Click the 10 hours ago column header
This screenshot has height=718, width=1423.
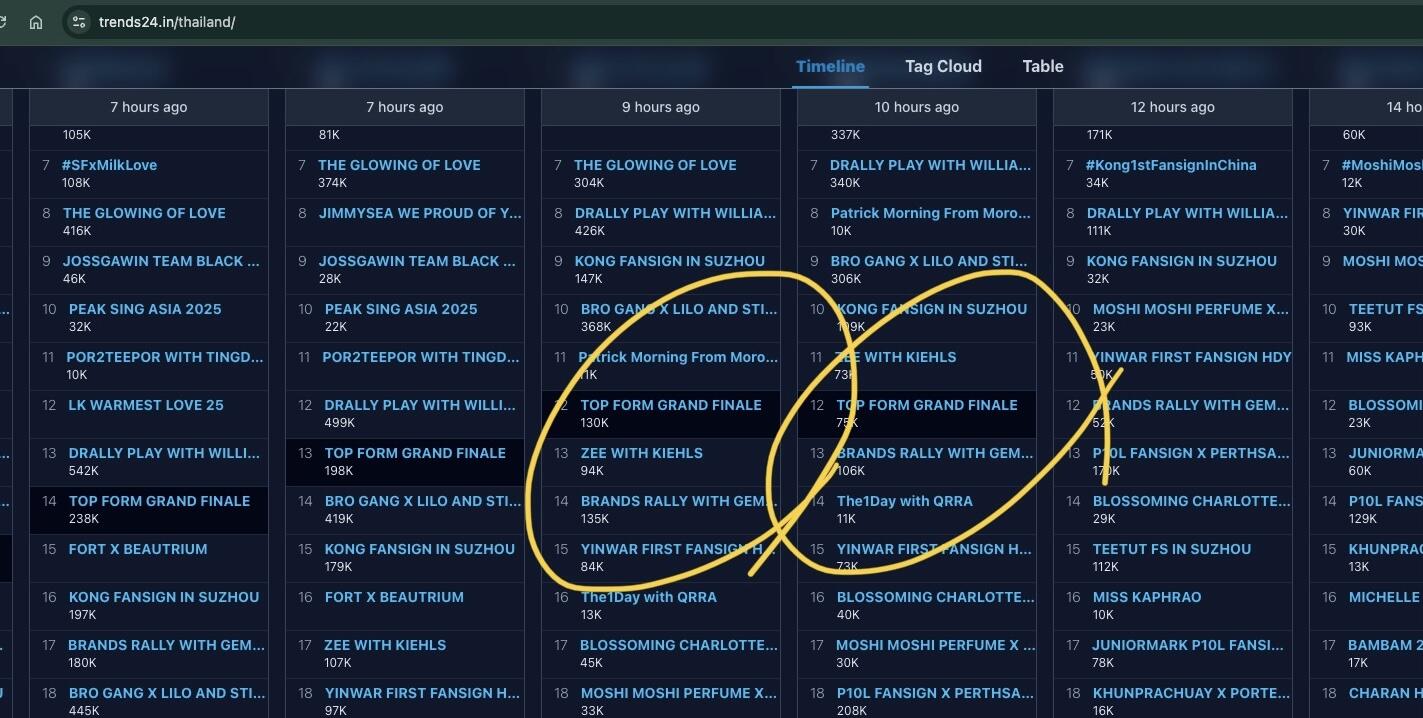tap(917, 107)
